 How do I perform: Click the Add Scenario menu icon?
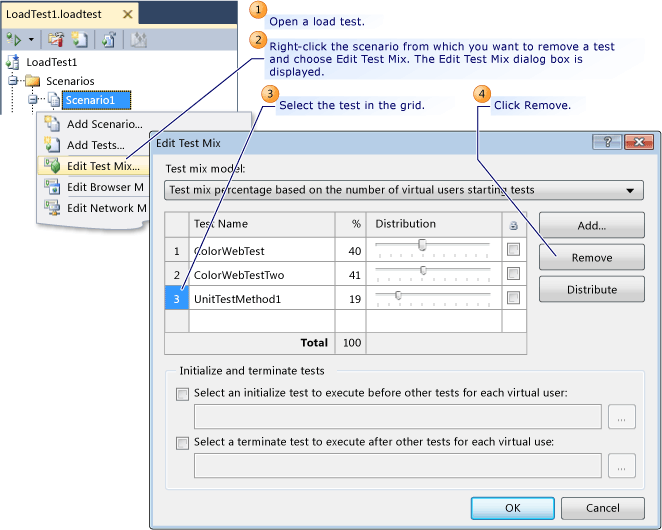pyautogui.click(x=52, y=123)
